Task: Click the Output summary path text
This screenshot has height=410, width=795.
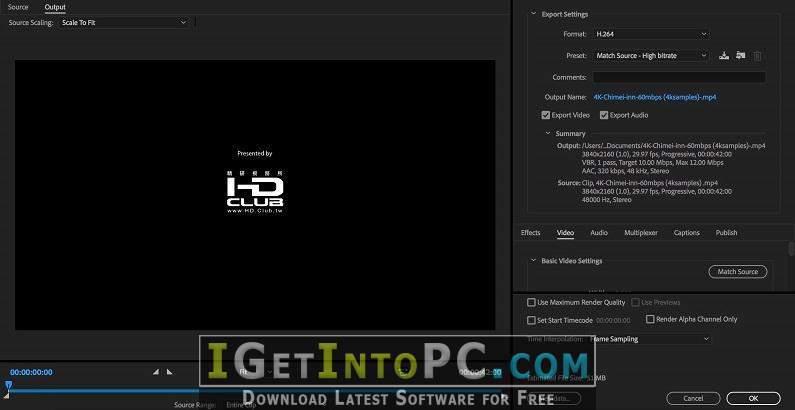Action: tap(674, 145)
